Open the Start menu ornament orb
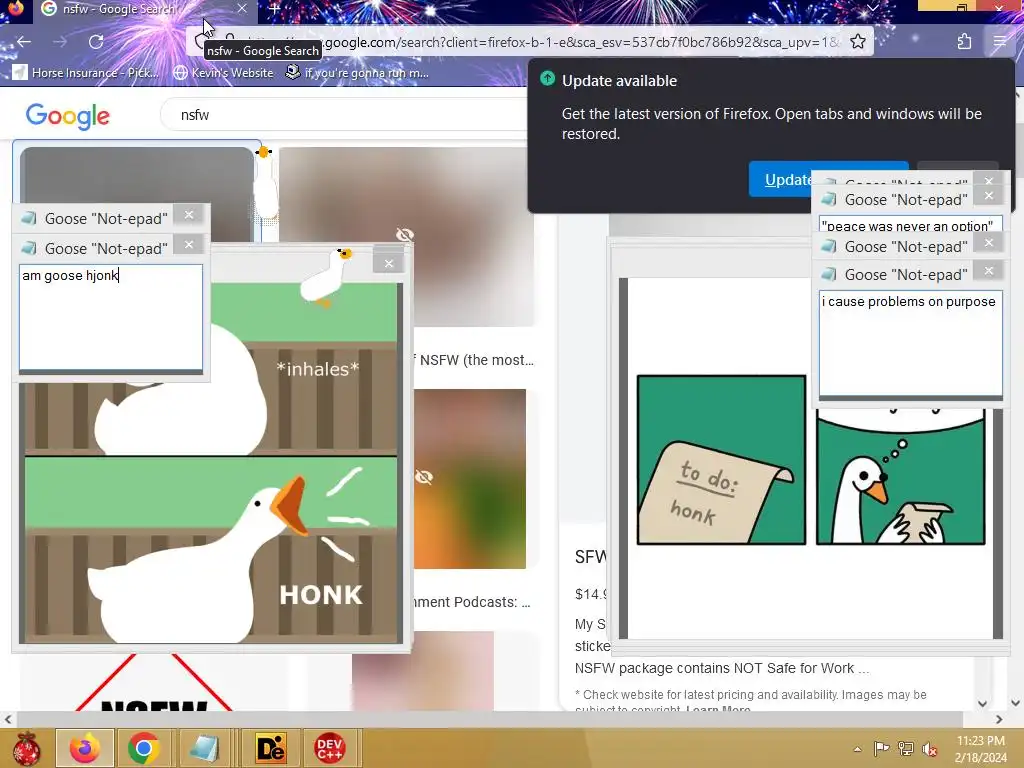Viewport: 1024px width, 768px height. pos(27,748)
